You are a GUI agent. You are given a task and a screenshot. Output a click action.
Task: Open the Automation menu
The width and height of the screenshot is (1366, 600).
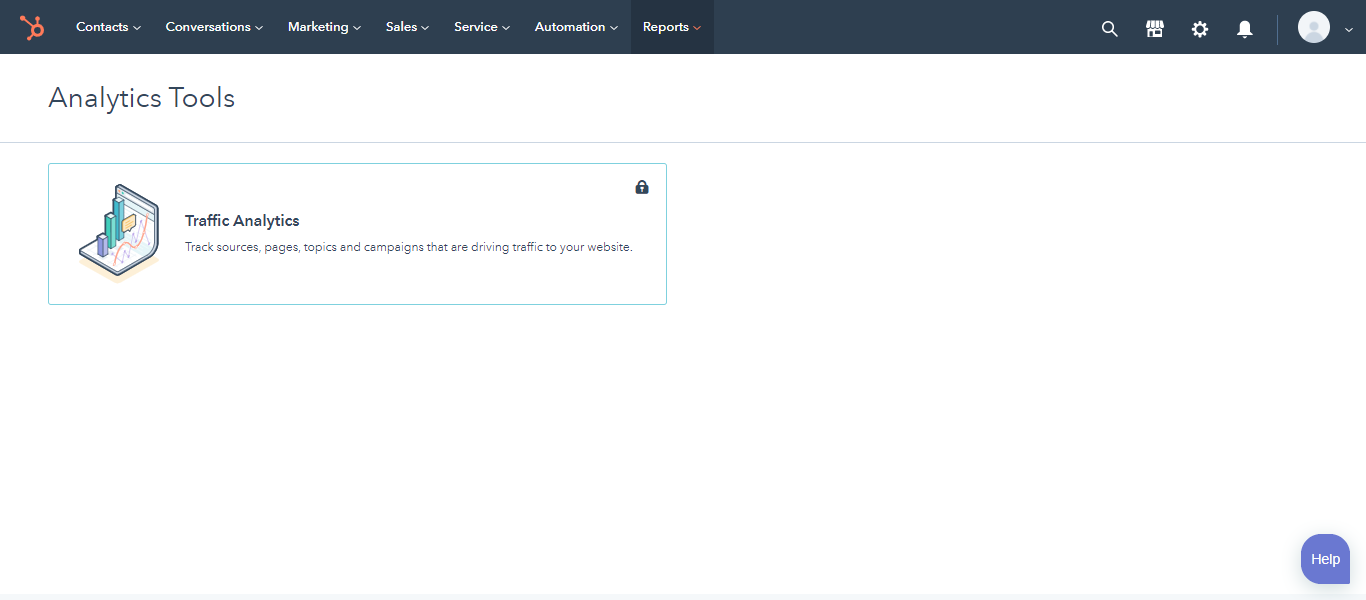(x=576, y=27)
